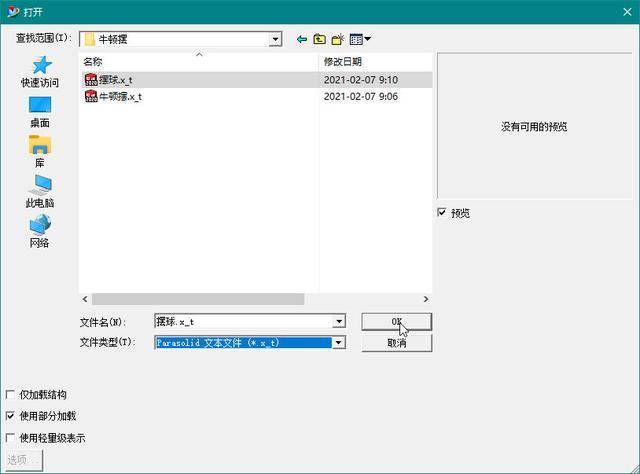The width and height of the screenshot is (640, 474).
Task: Click the OK button
Action: click(396, 322)
